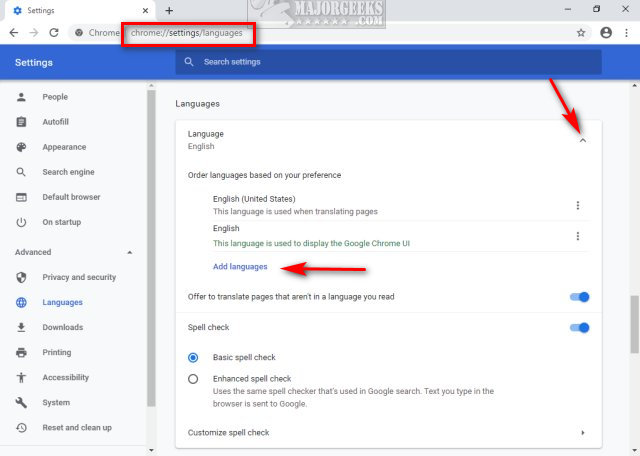Select Enhanced spell check radio button
The image size is (640, 456).
click(x=193, y=379)
